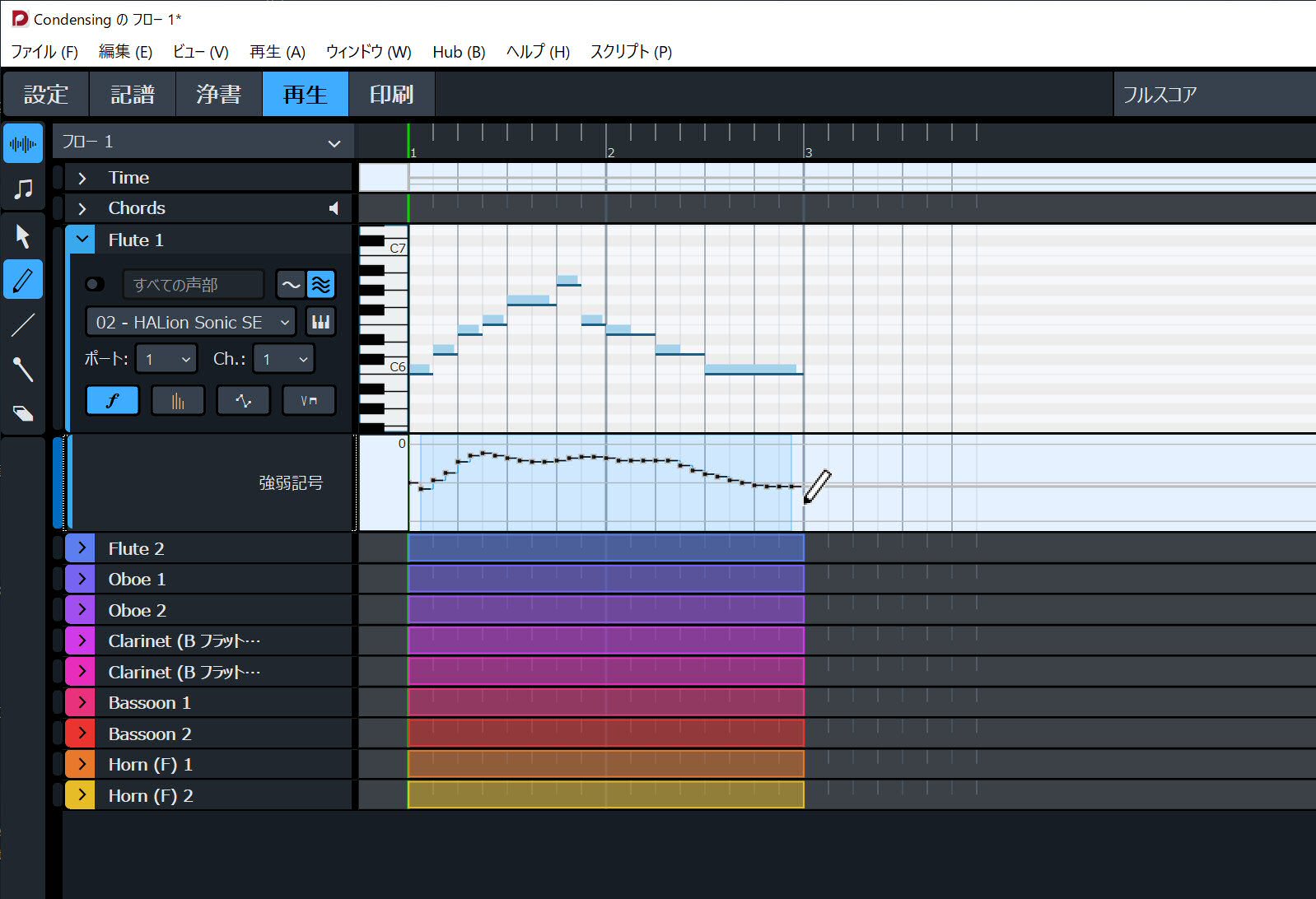This screenshot has height=899, width=1316.
Task: Toggle the automation lane button
Action: click(x=243, y=401)
